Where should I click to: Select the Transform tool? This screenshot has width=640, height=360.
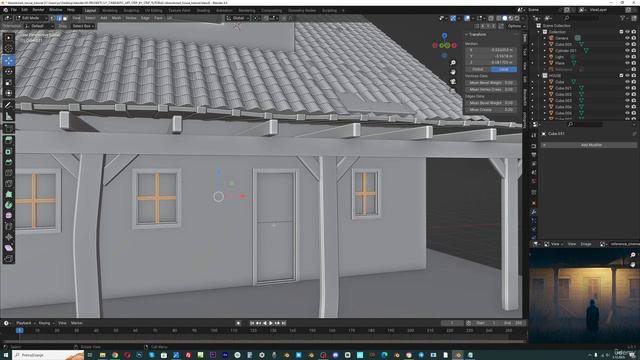click(9, 93)
